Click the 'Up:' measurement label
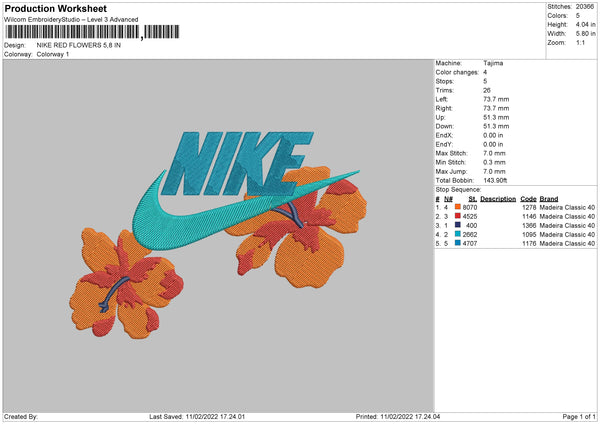Viewport: 600px width, 424px height. [x=440, y=117]
